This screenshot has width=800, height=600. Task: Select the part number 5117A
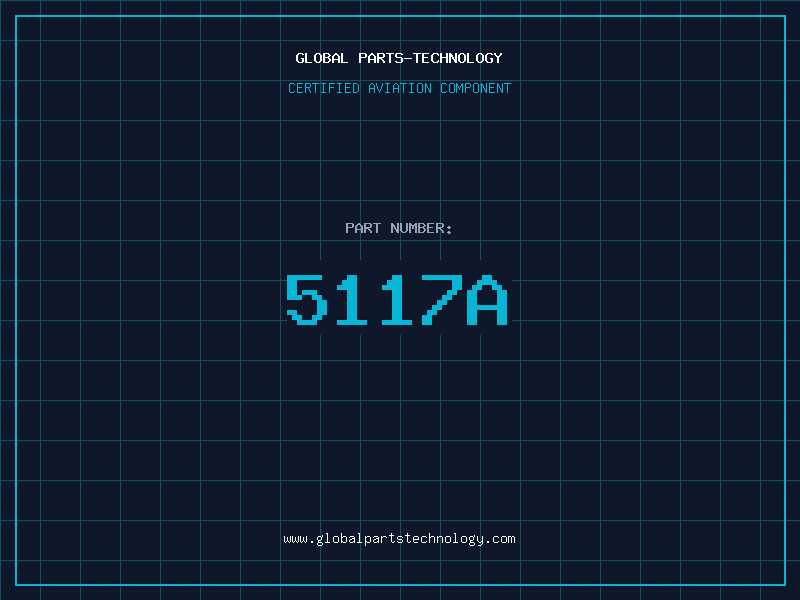pyautogui.click(x=397, y=299)
